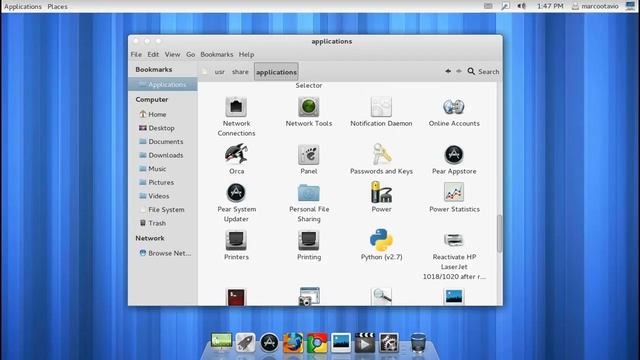Go to the share path segment

point(240,72)
